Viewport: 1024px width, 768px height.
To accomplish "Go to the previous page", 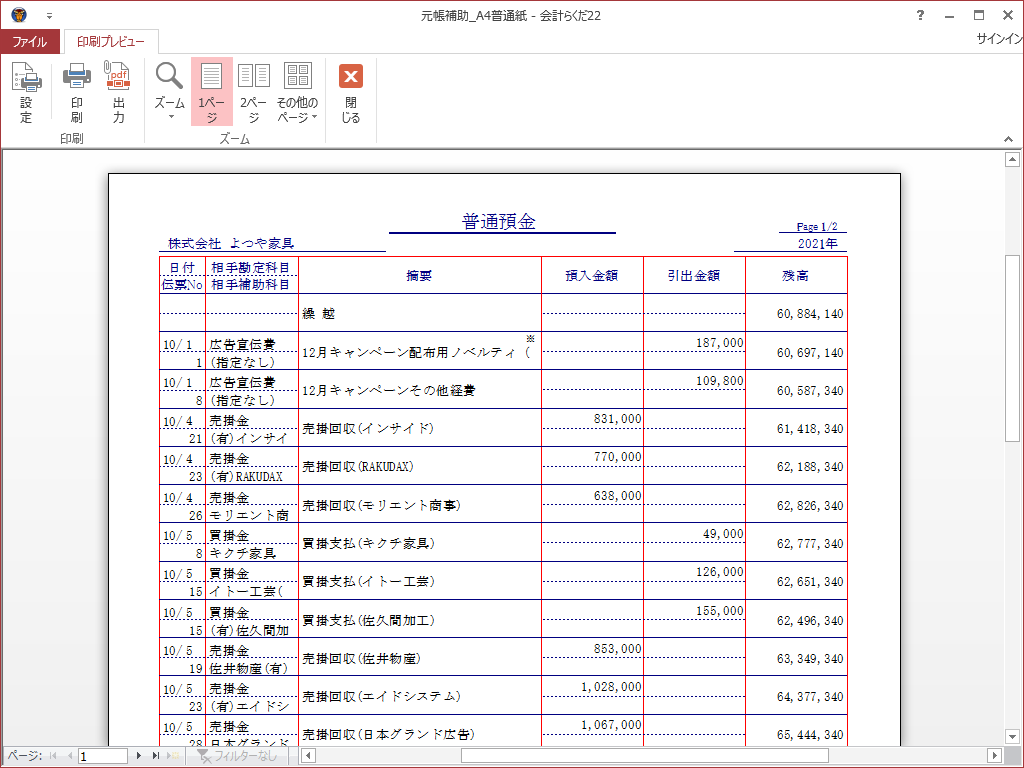I will click(70, 756).
